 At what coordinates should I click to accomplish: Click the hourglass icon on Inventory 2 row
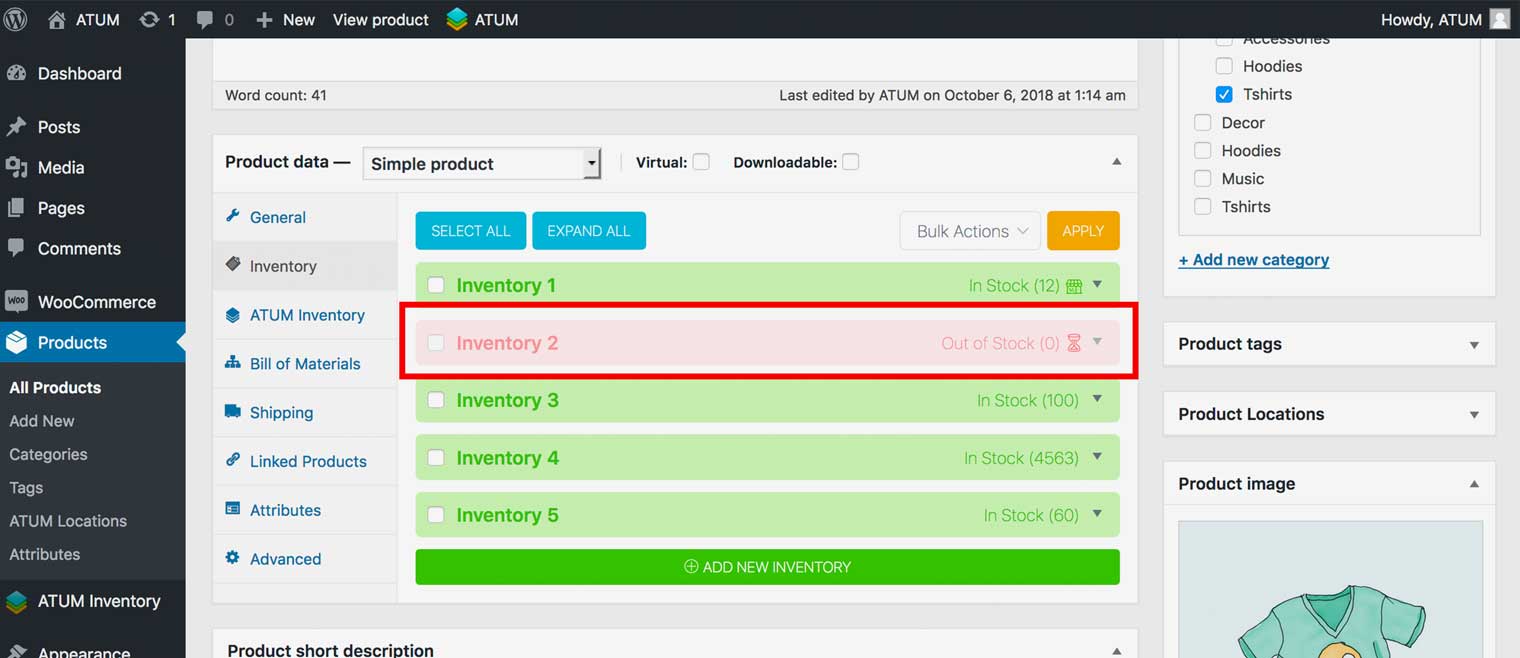point(1074,343)
